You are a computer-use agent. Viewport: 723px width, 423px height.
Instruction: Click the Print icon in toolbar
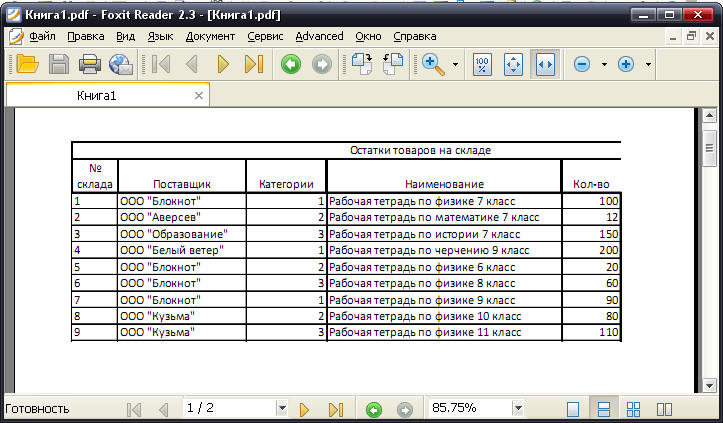[90, 64]
